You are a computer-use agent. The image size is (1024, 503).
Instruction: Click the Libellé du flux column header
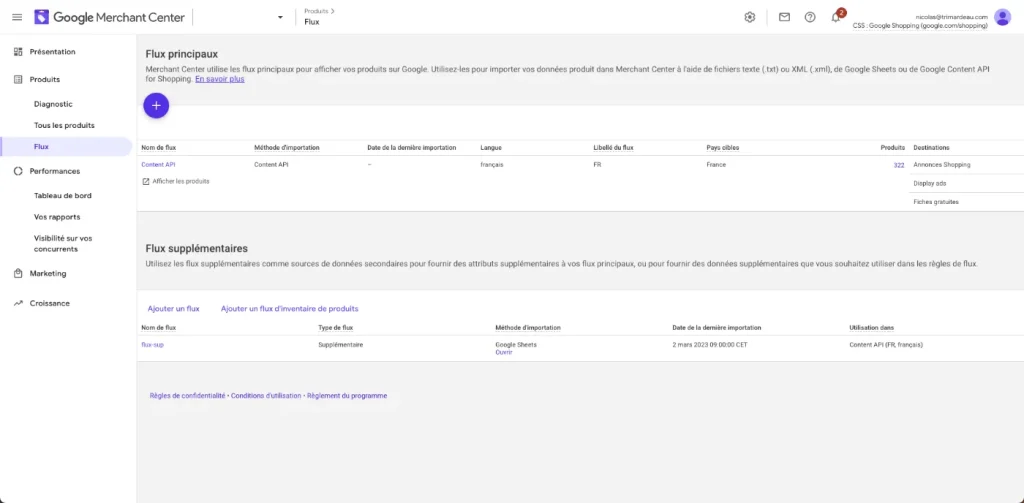613,148
